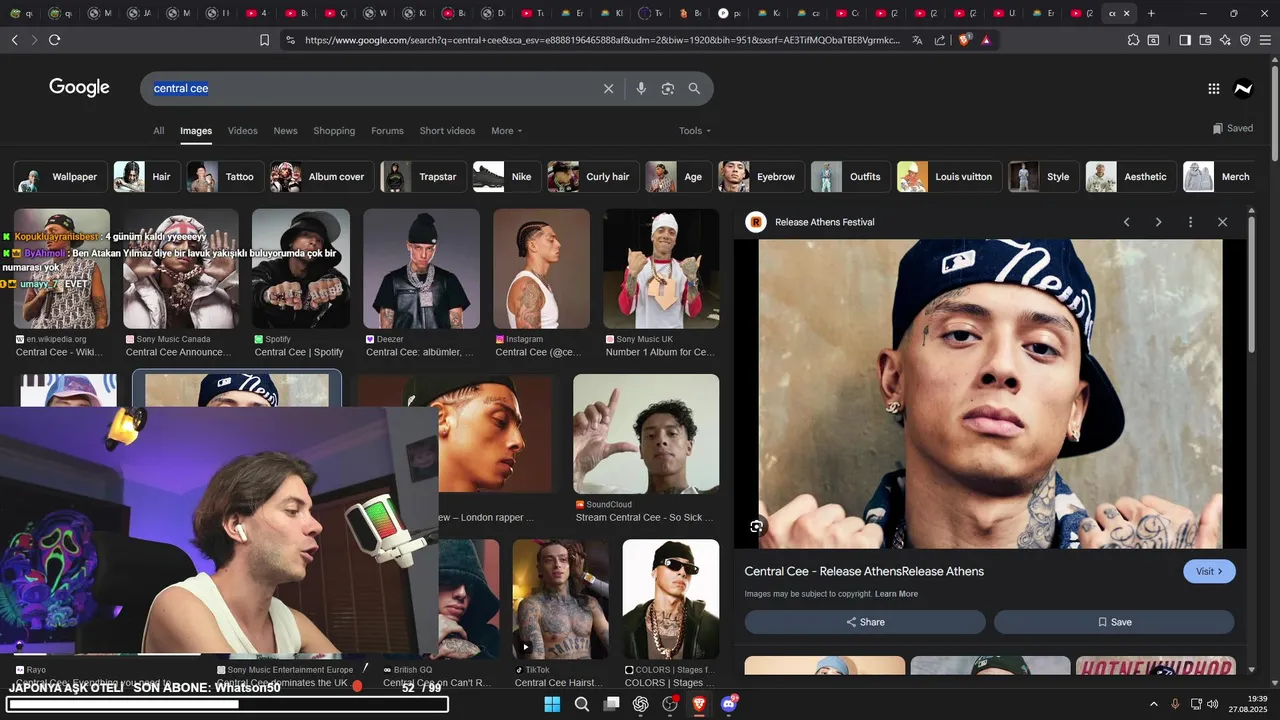The image size is (1280, 720).
Task: Open the Sony Music UK image result
Action: [x=661, y=269]
